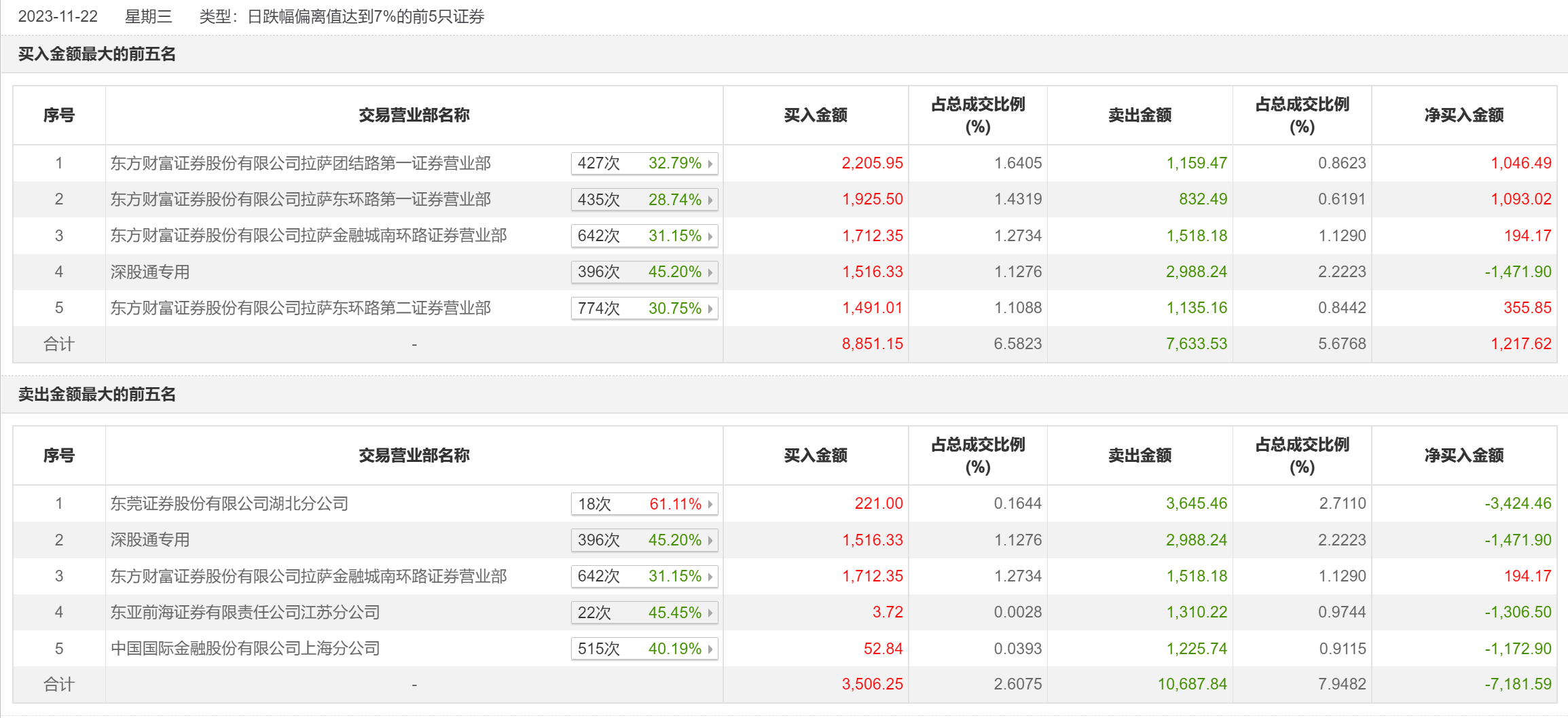Open the 774次 30.75% stats badge
Image resolution: width=1568 pixels, height=718 pixels.
(x=644, y=308)
